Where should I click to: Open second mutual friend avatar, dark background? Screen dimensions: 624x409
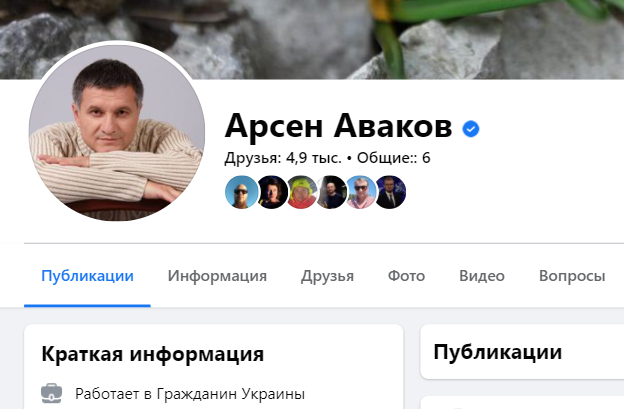(x=272, y=192)
